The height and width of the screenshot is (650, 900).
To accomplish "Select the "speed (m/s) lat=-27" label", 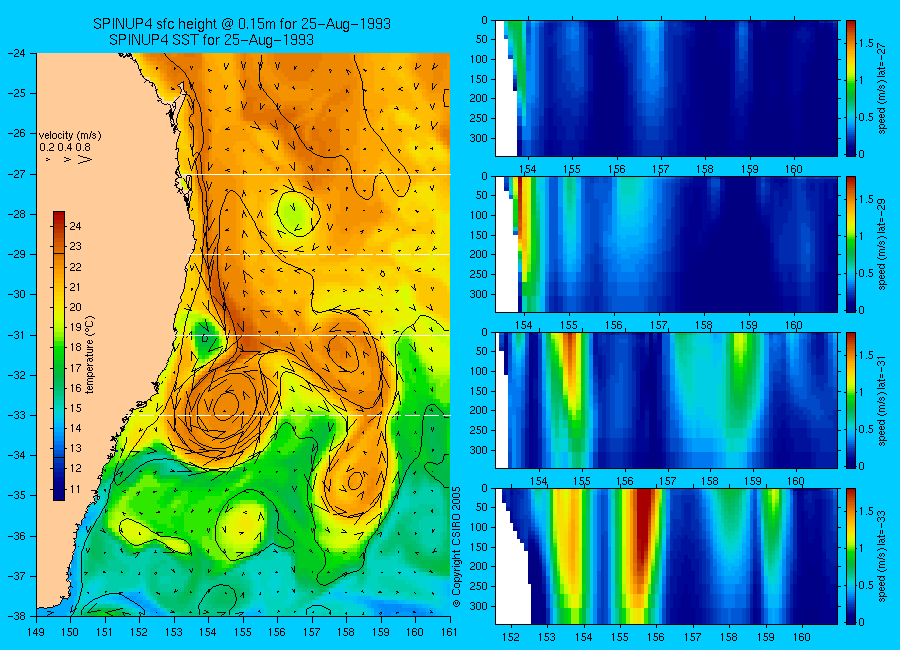I will click(x=883, y=88).
